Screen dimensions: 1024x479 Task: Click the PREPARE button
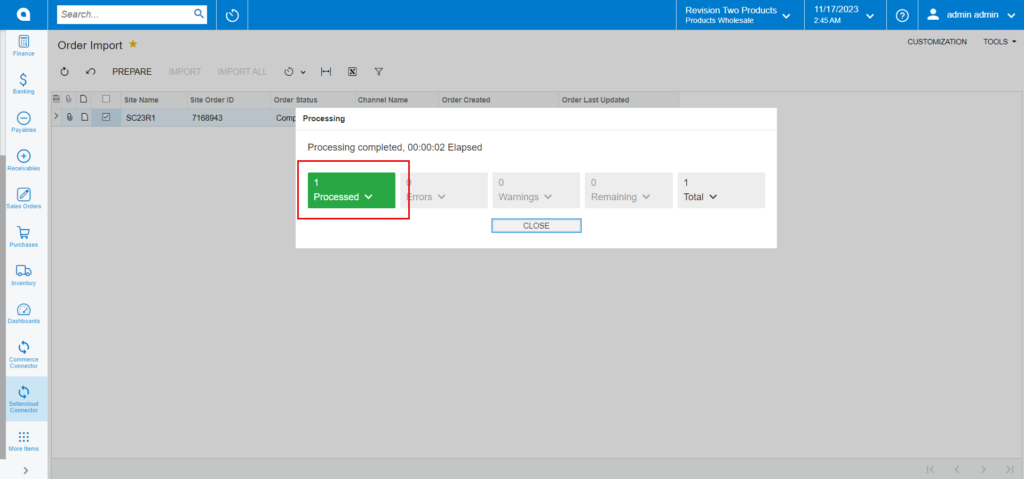point(132,72)
